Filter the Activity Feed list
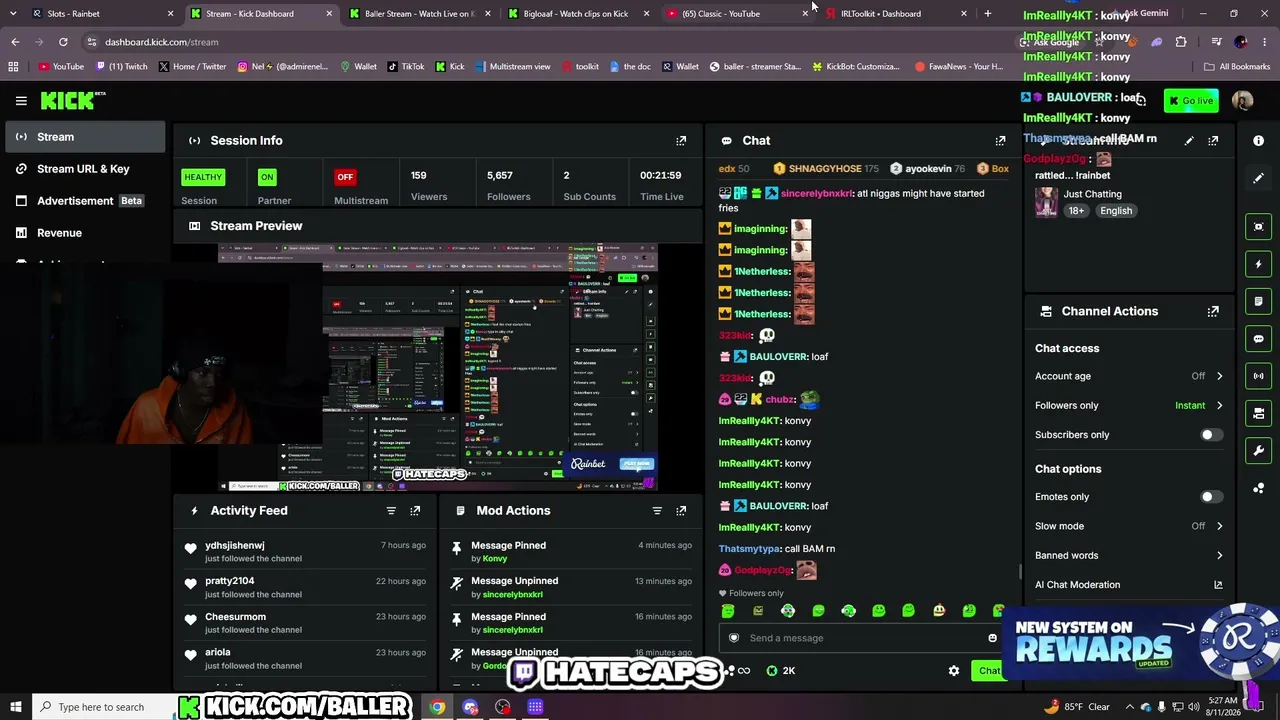Screen dimensions: 1280x720 pyautogui.click(x=391, y=511)
